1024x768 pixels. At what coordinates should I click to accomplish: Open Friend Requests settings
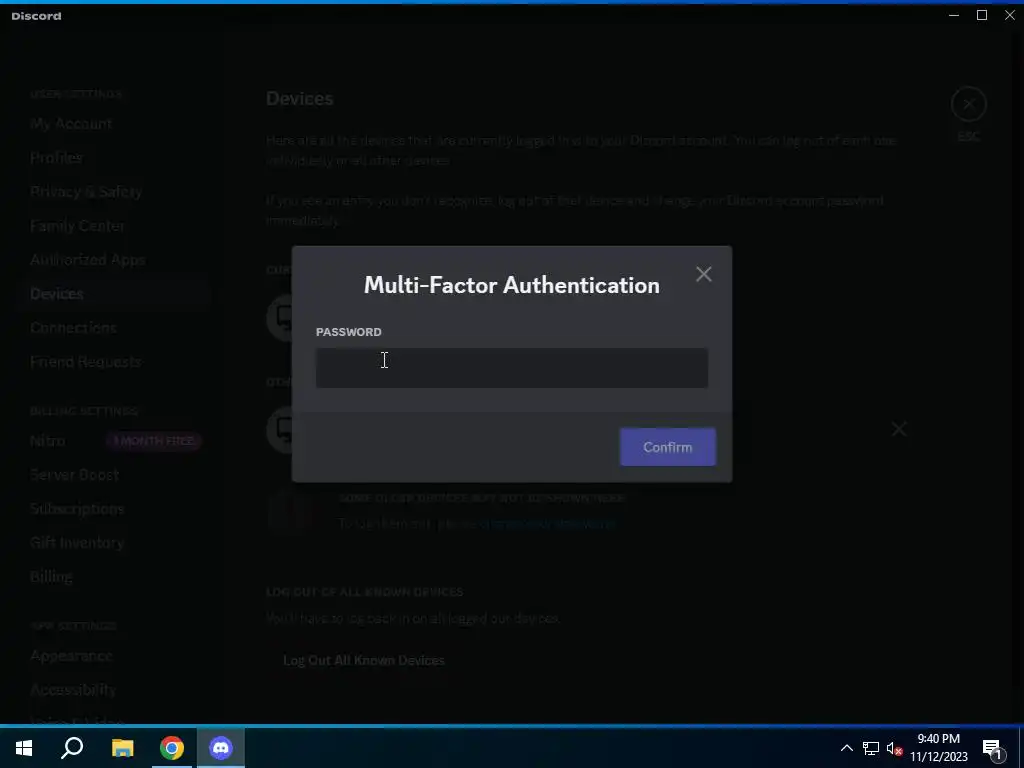tap(86, 361)
